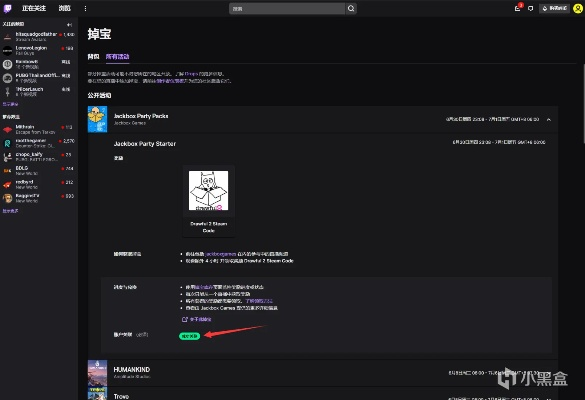The width and height of the screenshot is (585, 400).
Task: Click the magnifier search button
Action: coord(351,9)
